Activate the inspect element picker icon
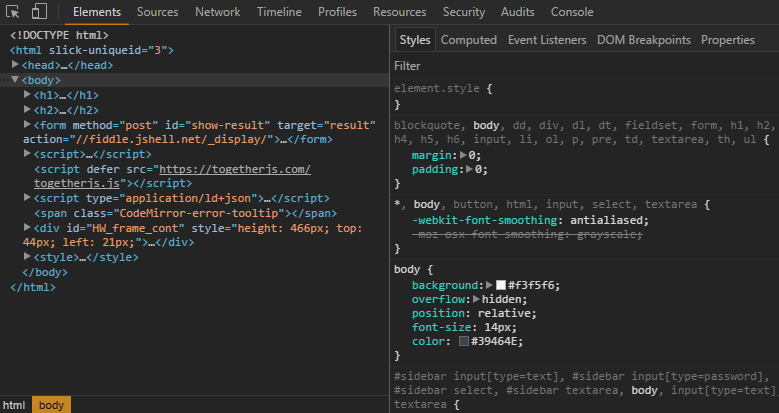This screenshot has height=413, width=779. pos(13,12)
